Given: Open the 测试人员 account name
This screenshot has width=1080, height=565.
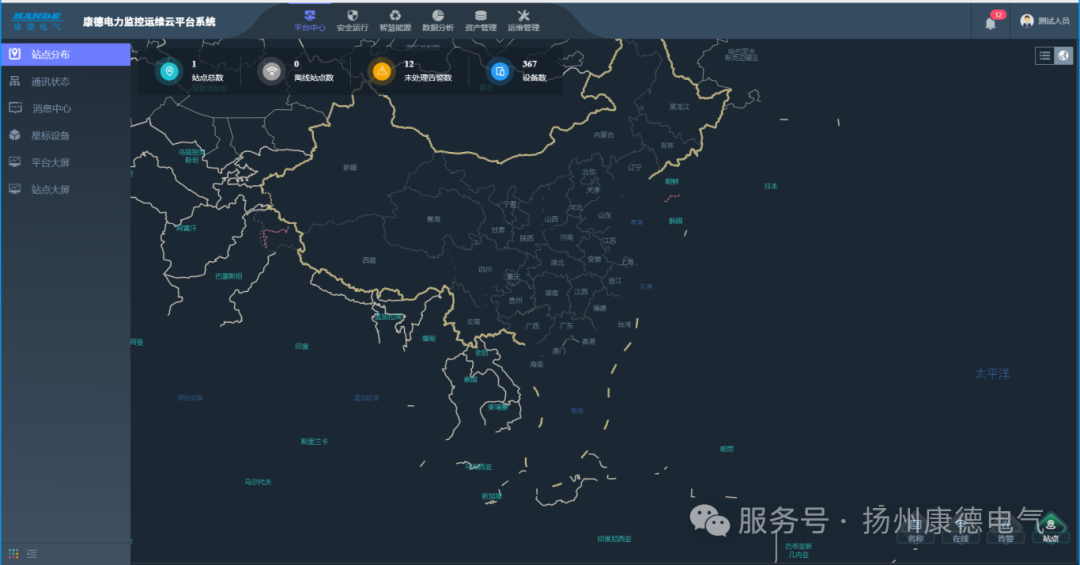Looking at the screenshot, I should click(1054, 21).
